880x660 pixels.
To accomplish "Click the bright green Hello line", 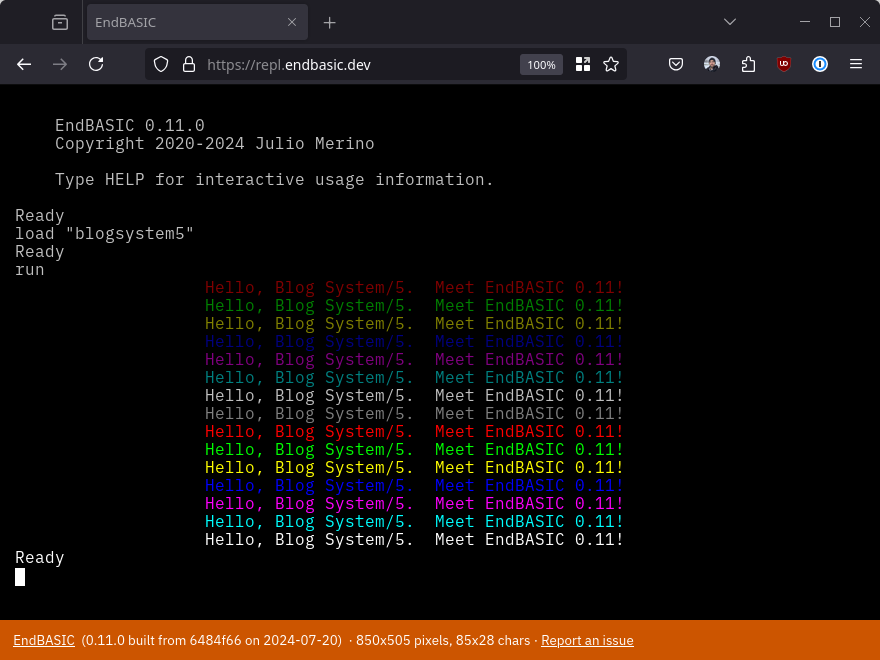I will click(x=414, y=450).
